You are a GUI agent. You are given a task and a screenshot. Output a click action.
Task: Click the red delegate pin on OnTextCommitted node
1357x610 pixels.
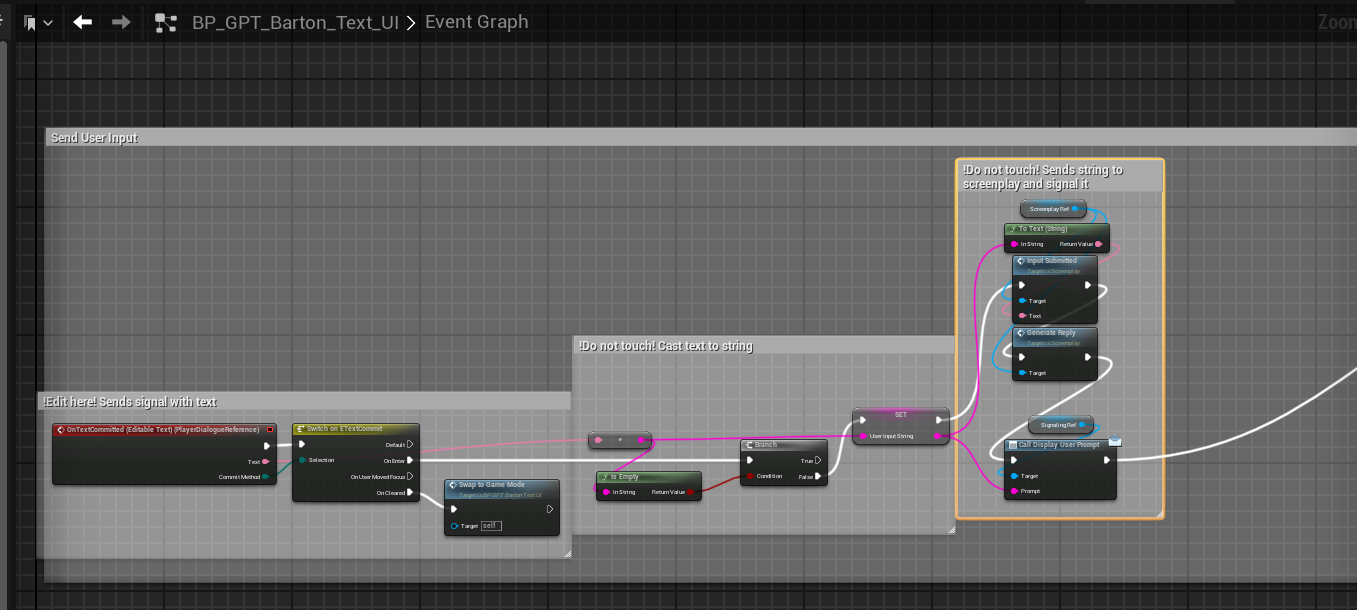point(270,429)
